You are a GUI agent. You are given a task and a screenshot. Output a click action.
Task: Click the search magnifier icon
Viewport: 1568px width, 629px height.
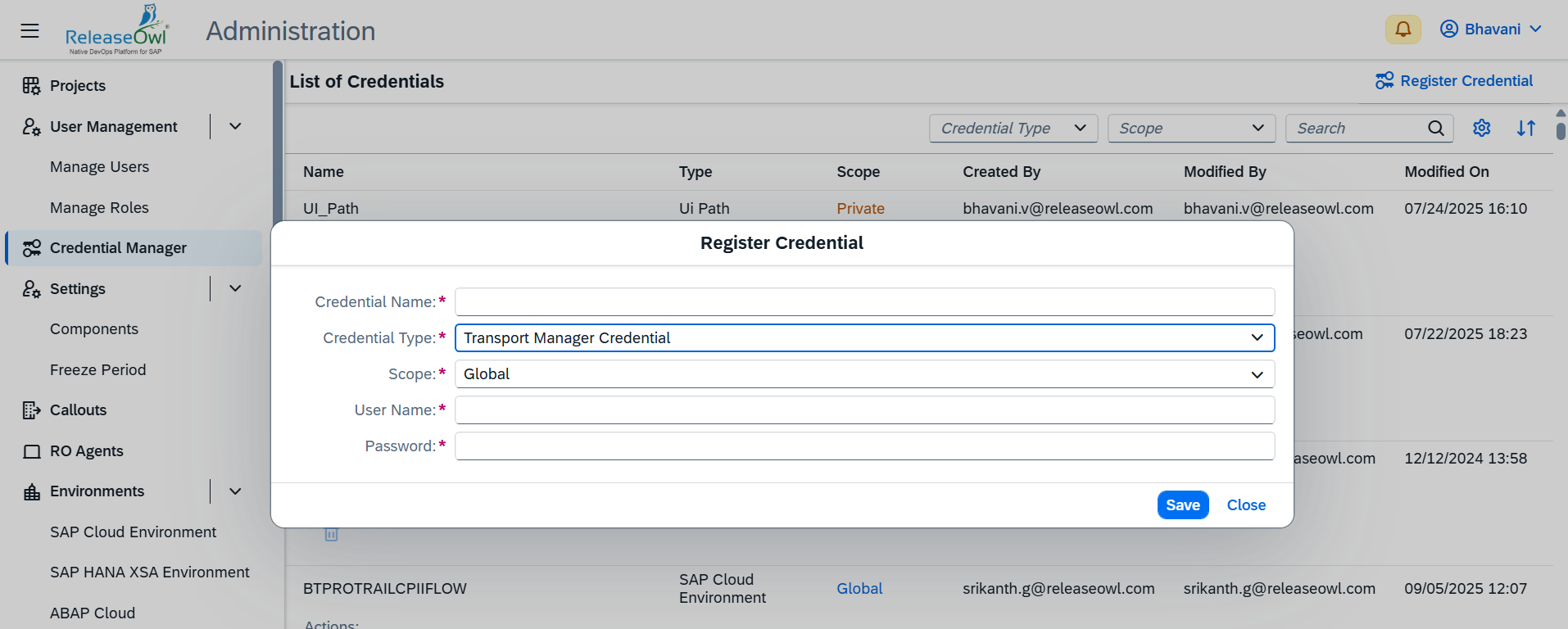tap(1435, 129)
